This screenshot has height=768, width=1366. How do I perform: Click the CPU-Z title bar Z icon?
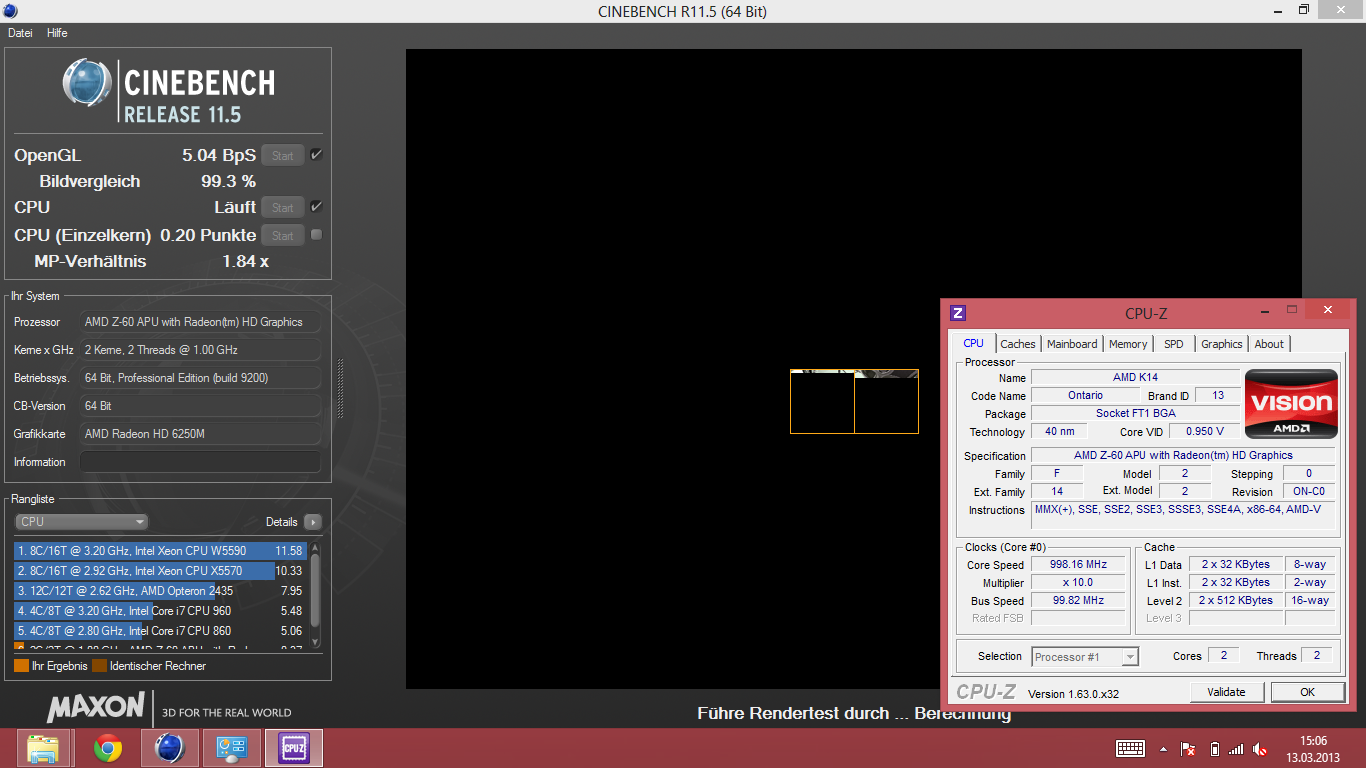coord(957,313)
